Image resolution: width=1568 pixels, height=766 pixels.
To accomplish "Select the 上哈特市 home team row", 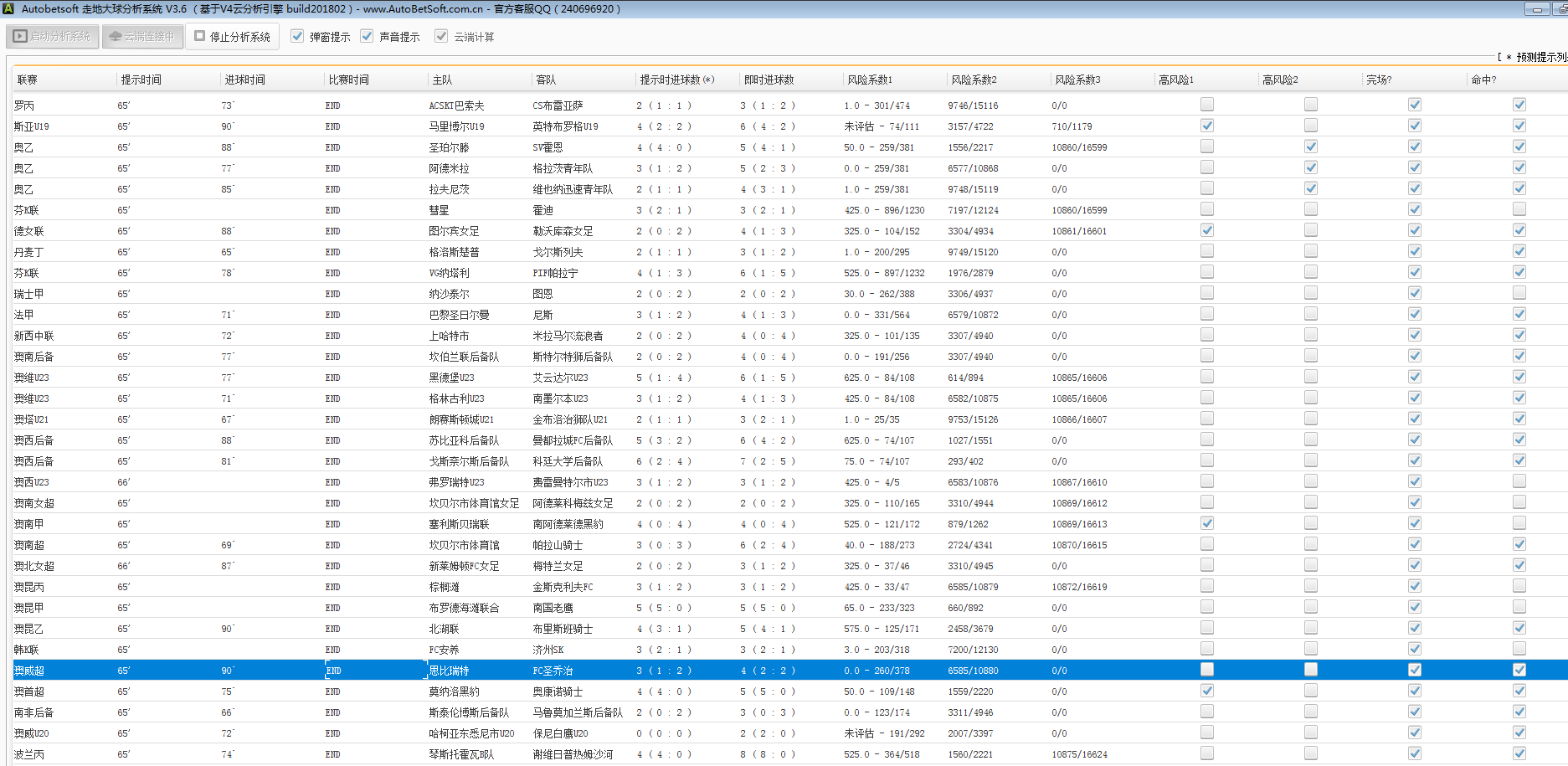I will pos(449,336).
